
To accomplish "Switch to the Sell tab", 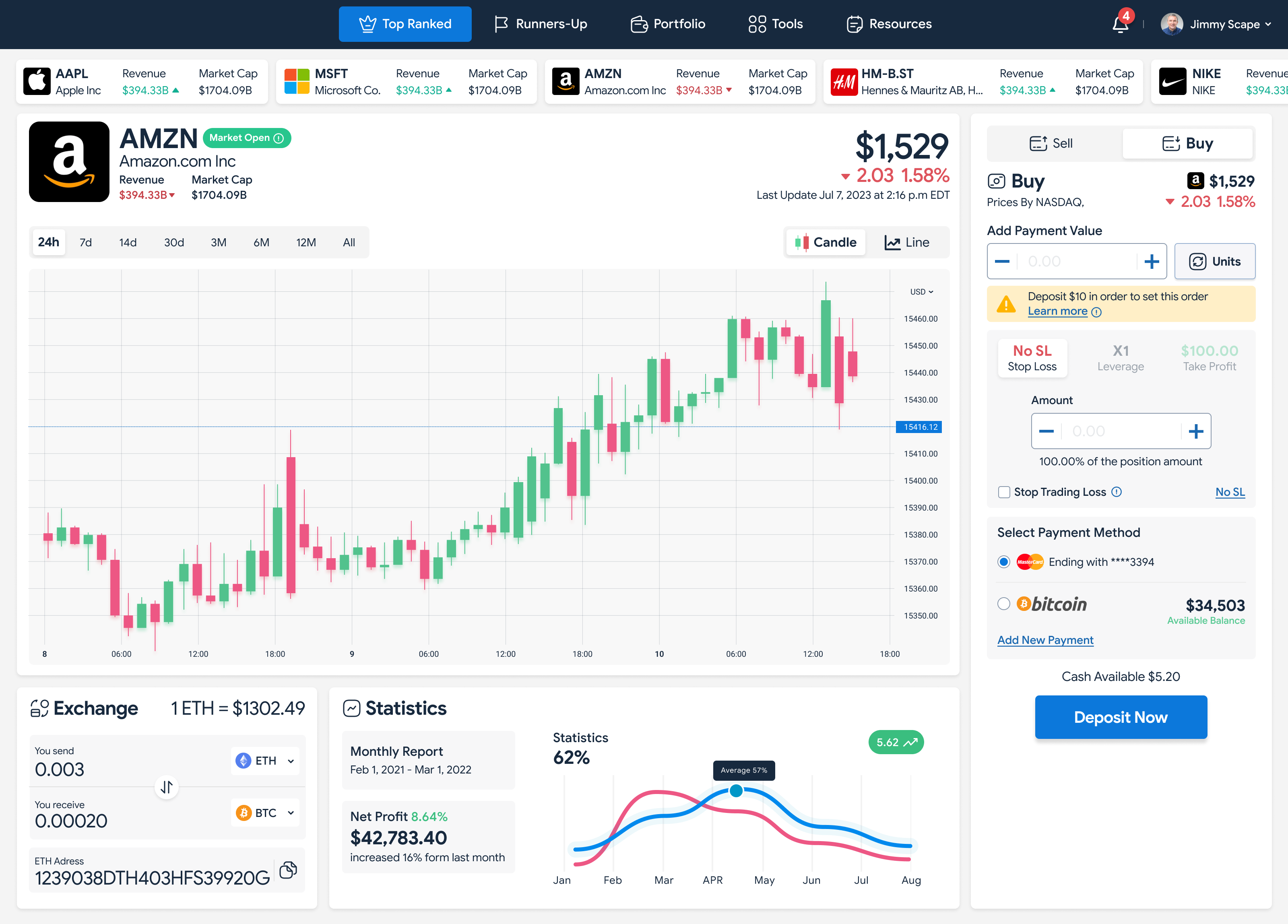I will (1052, 143).
